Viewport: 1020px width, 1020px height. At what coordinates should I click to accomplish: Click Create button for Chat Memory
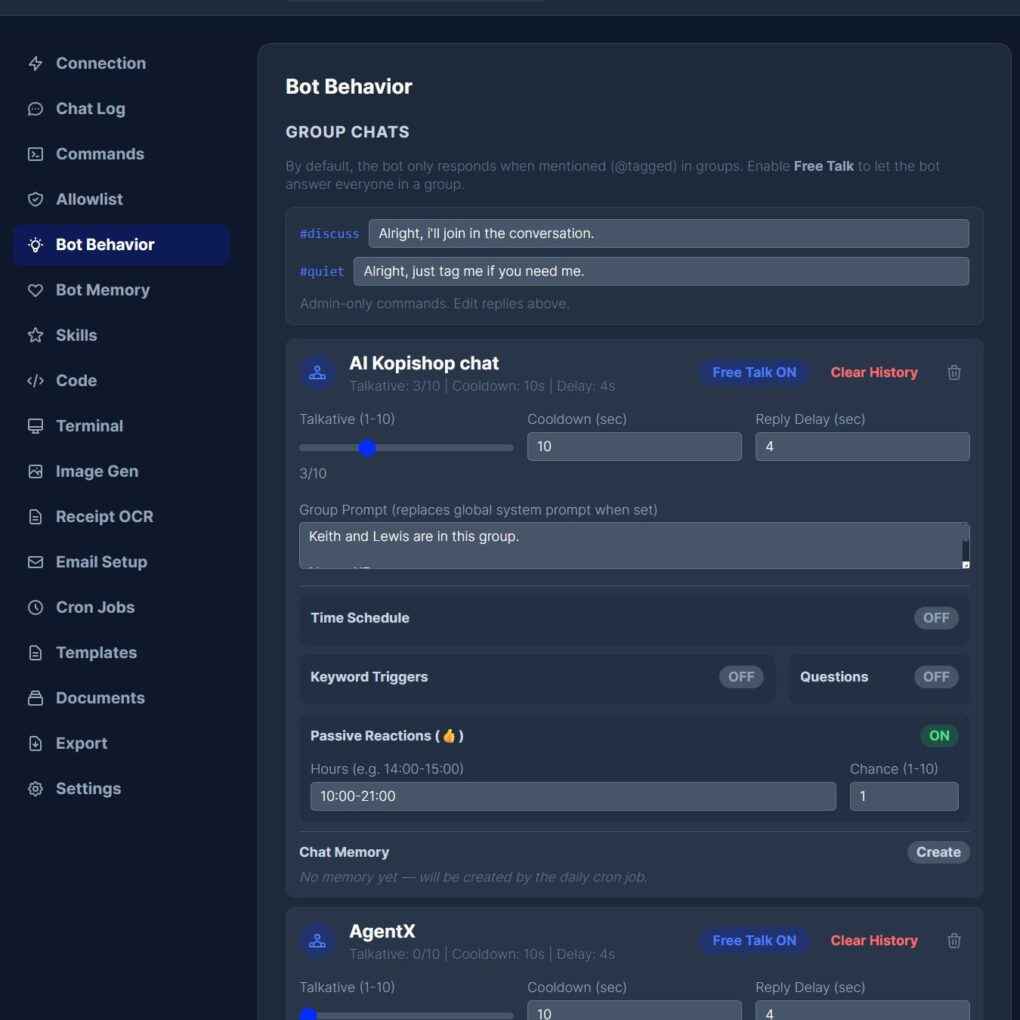tap(938, 853)
